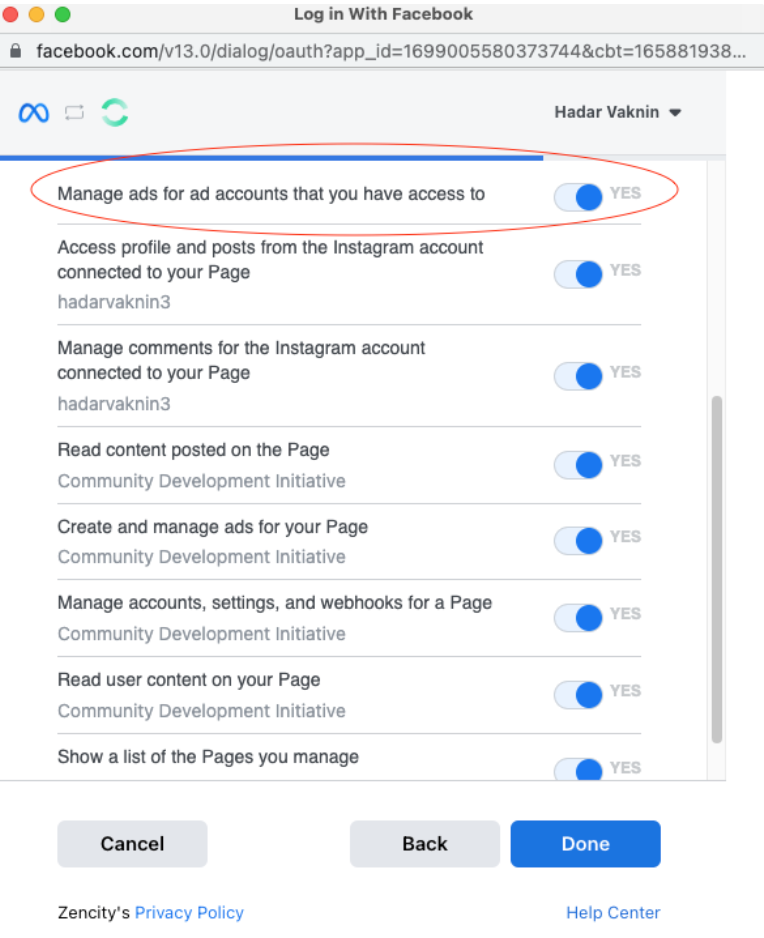Click the green circular Zencity app icon
Viewport: 764px width, 938px height.
pos(115,112)
